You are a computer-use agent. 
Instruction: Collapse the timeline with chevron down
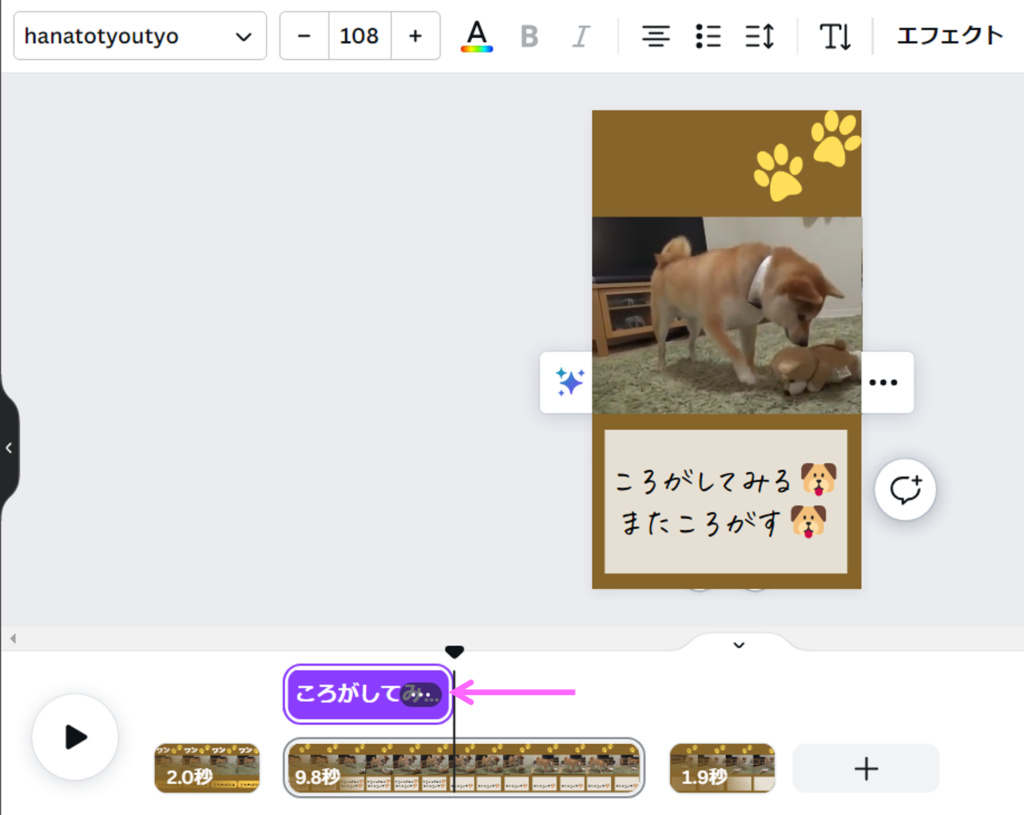[739, 645]
